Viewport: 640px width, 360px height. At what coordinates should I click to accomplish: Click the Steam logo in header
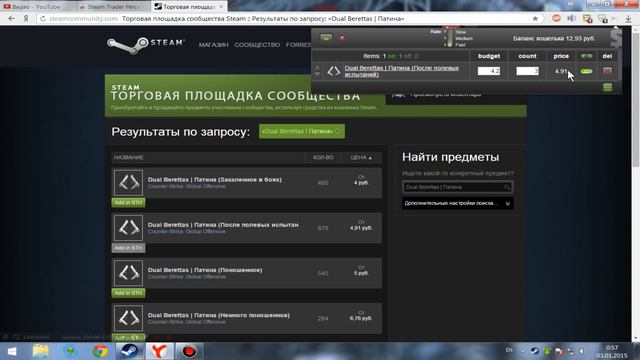click(146, 45)
